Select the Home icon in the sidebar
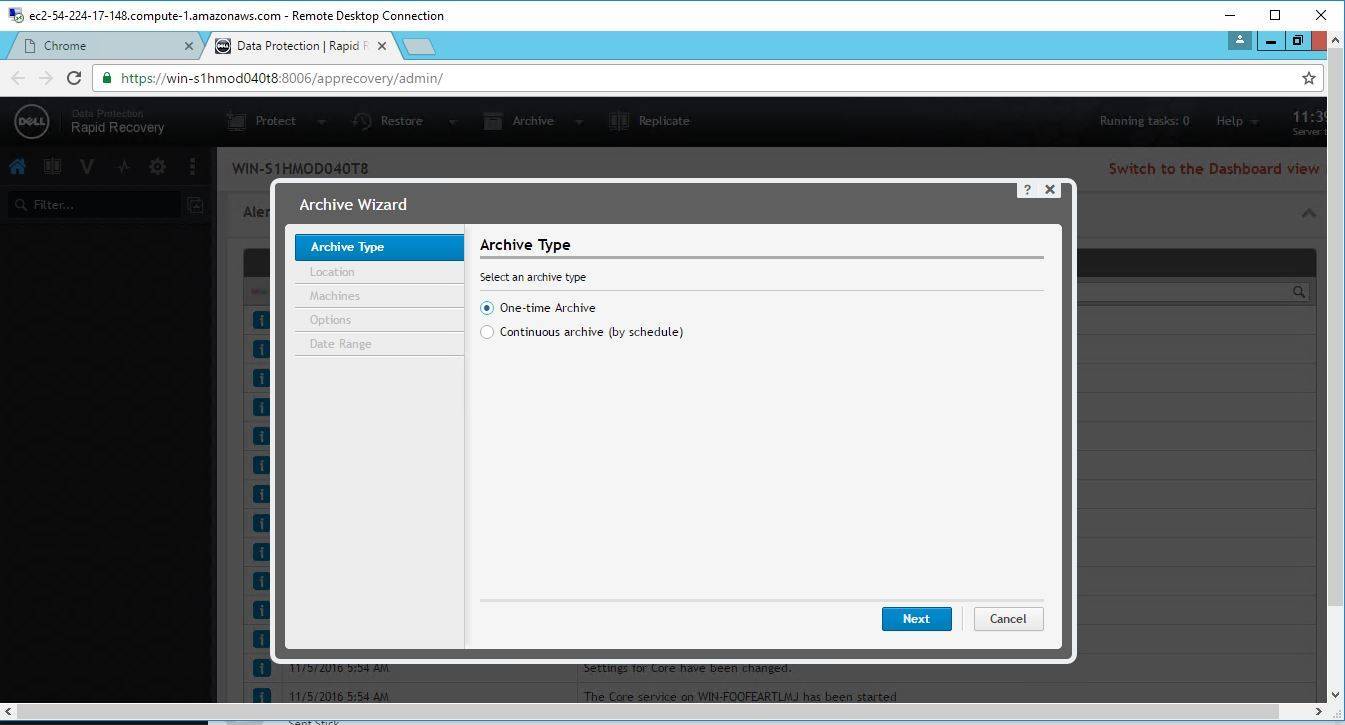 [17, 166]
